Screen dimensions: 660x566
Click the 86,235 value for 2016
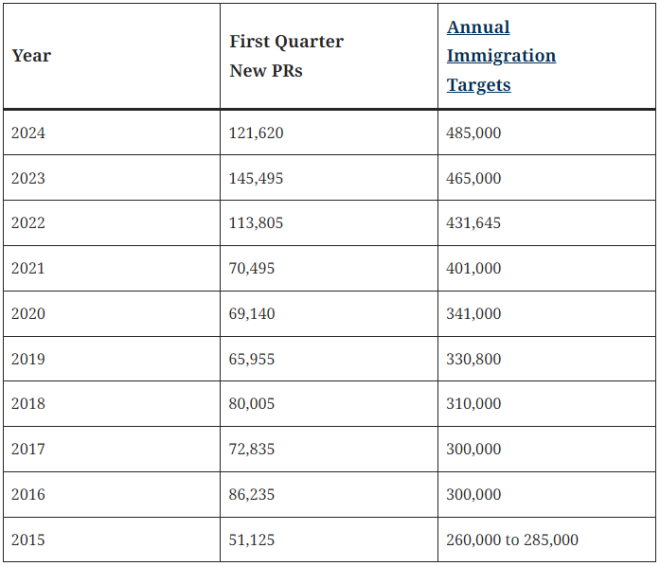coord(252,494)
